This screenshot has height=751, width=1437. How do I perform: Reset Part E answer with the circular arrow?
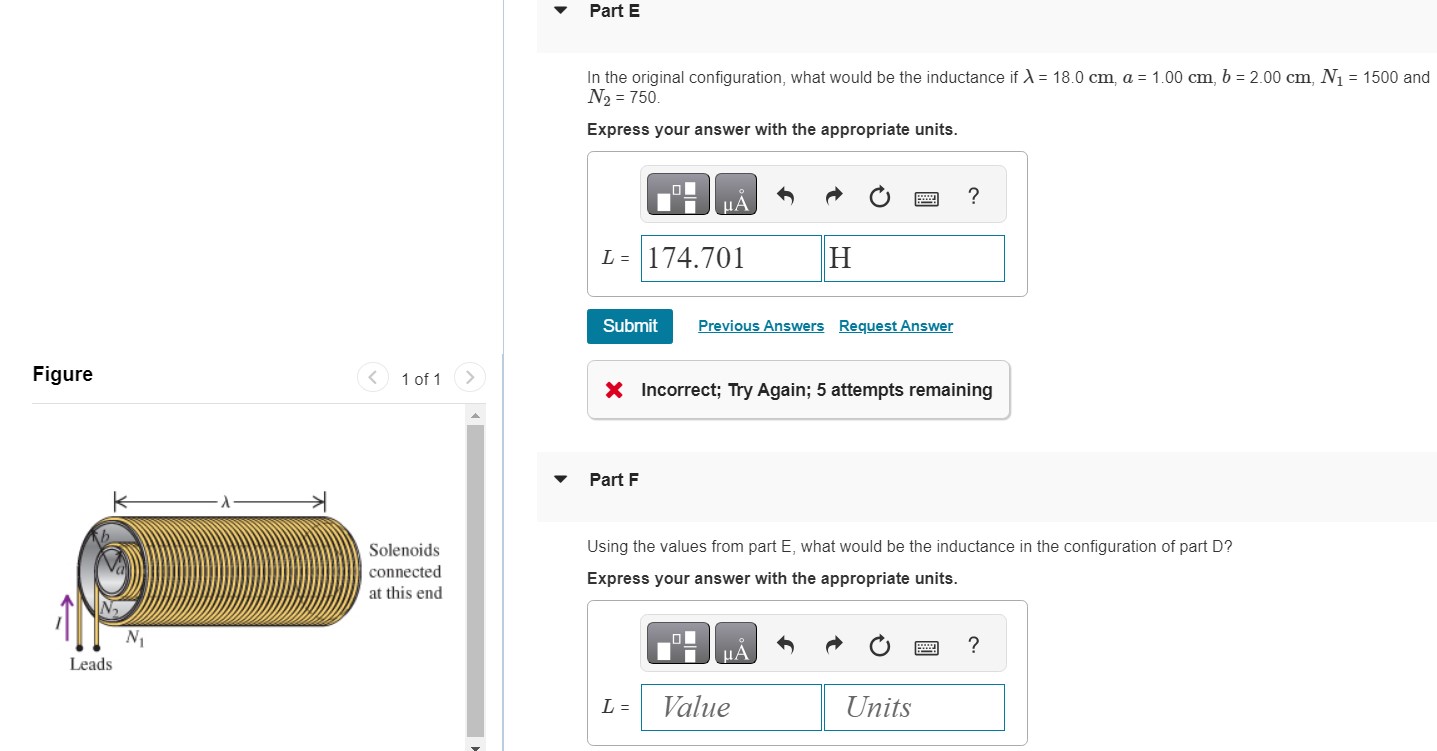tap(878, 196)
